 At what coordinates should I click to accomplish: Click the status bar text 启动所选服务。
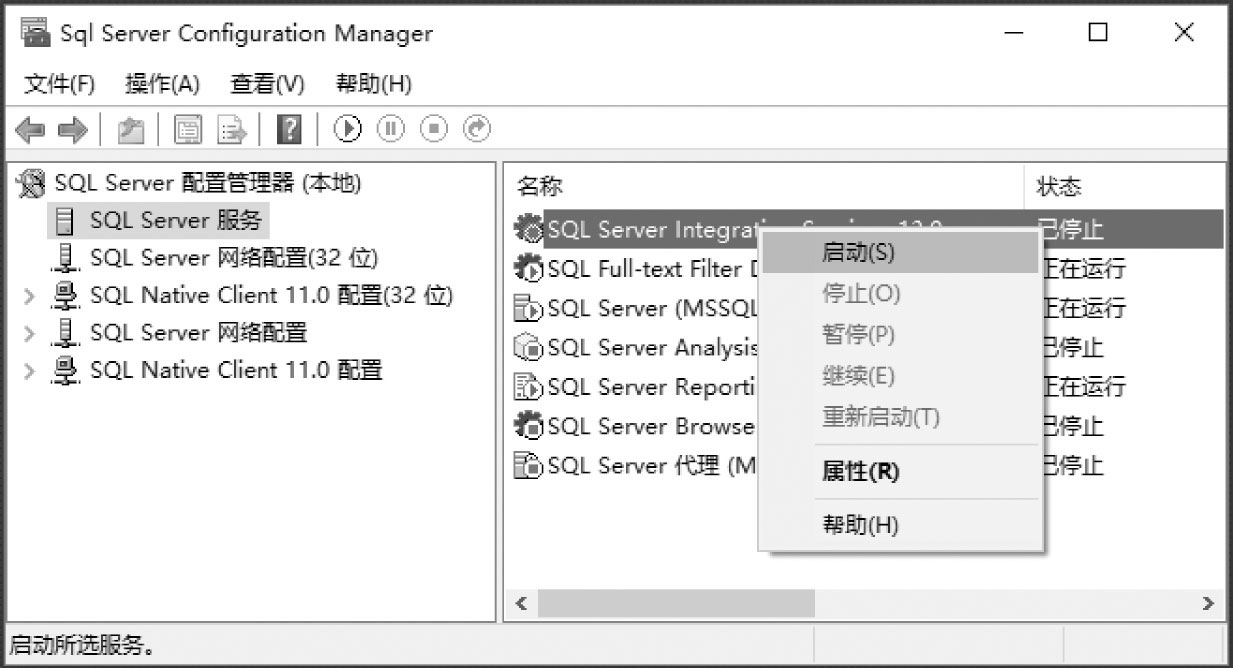[x=83, y=645]
